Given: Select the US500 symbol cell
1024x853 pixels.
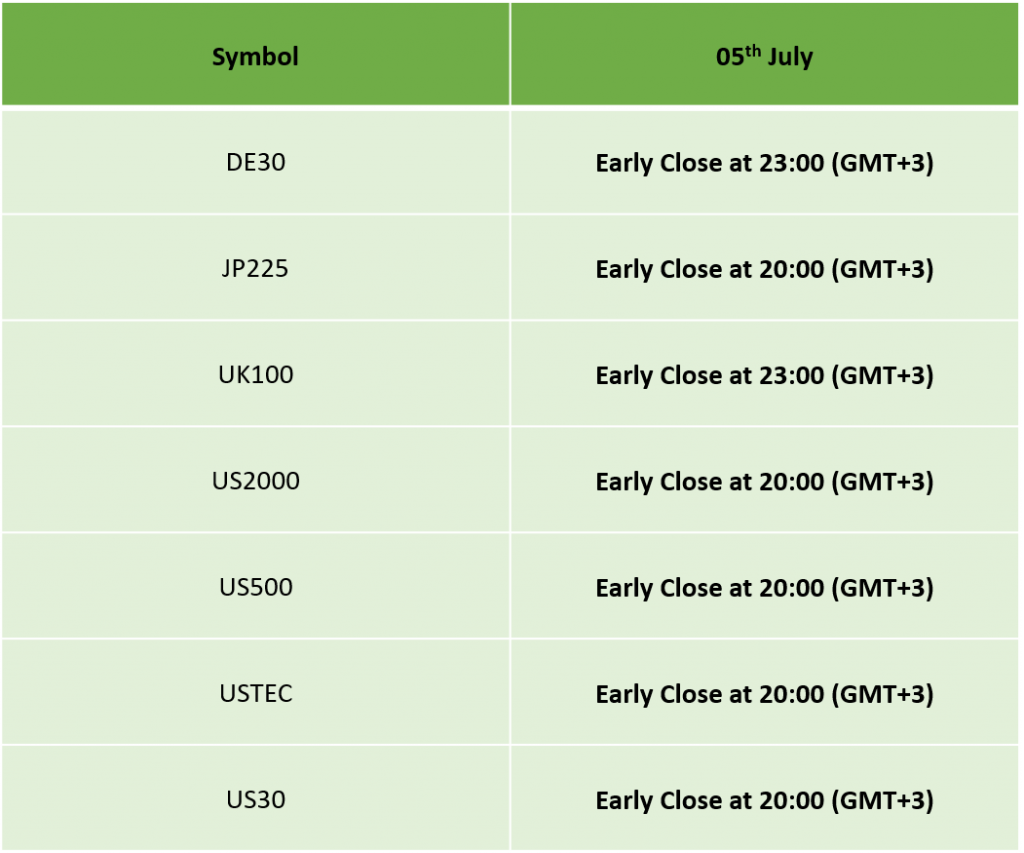Looking at the screenshot, I should [x=255, y=587].
